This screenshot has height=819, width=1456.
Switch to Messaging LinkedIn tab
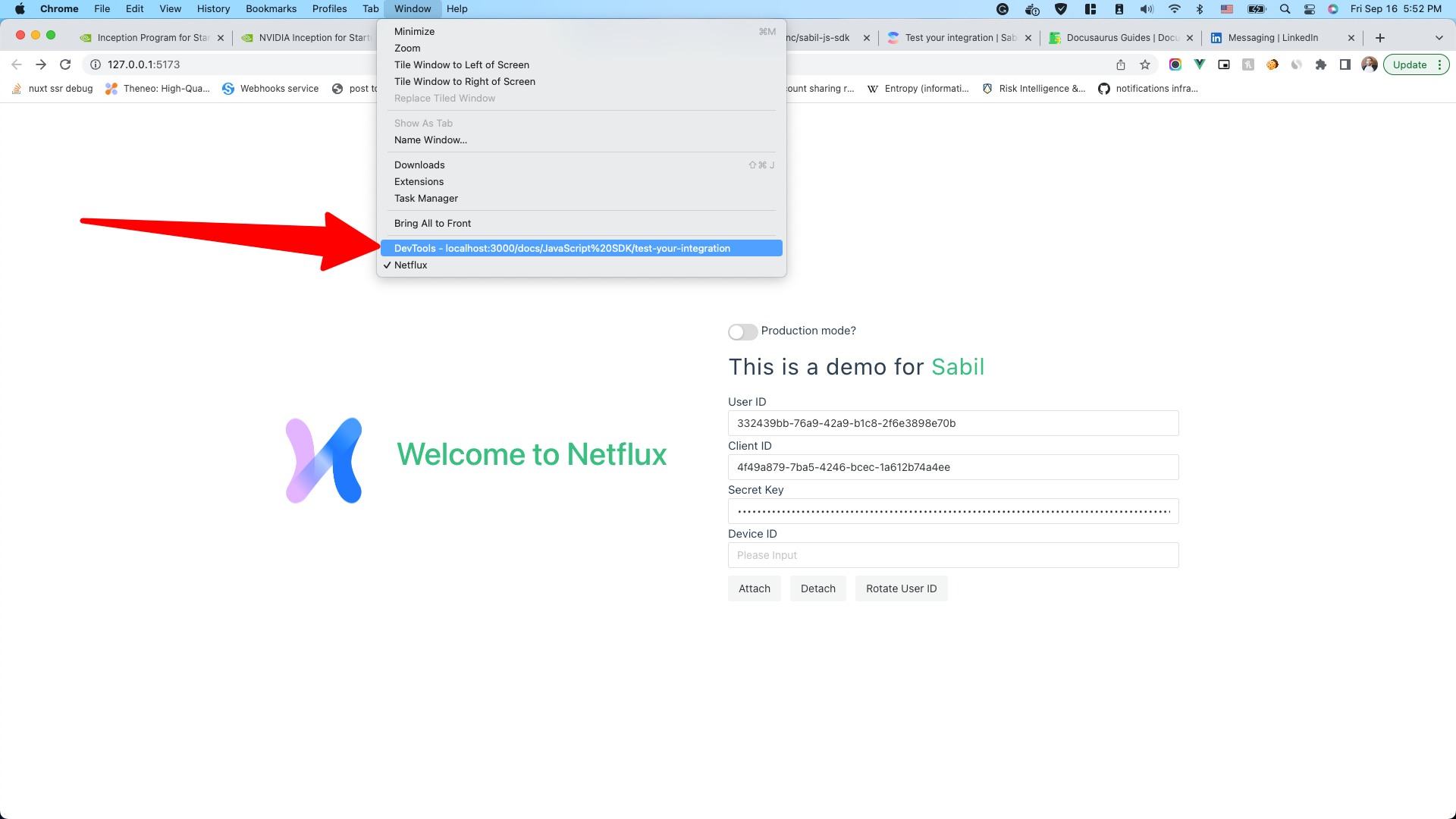[1282, 38]
